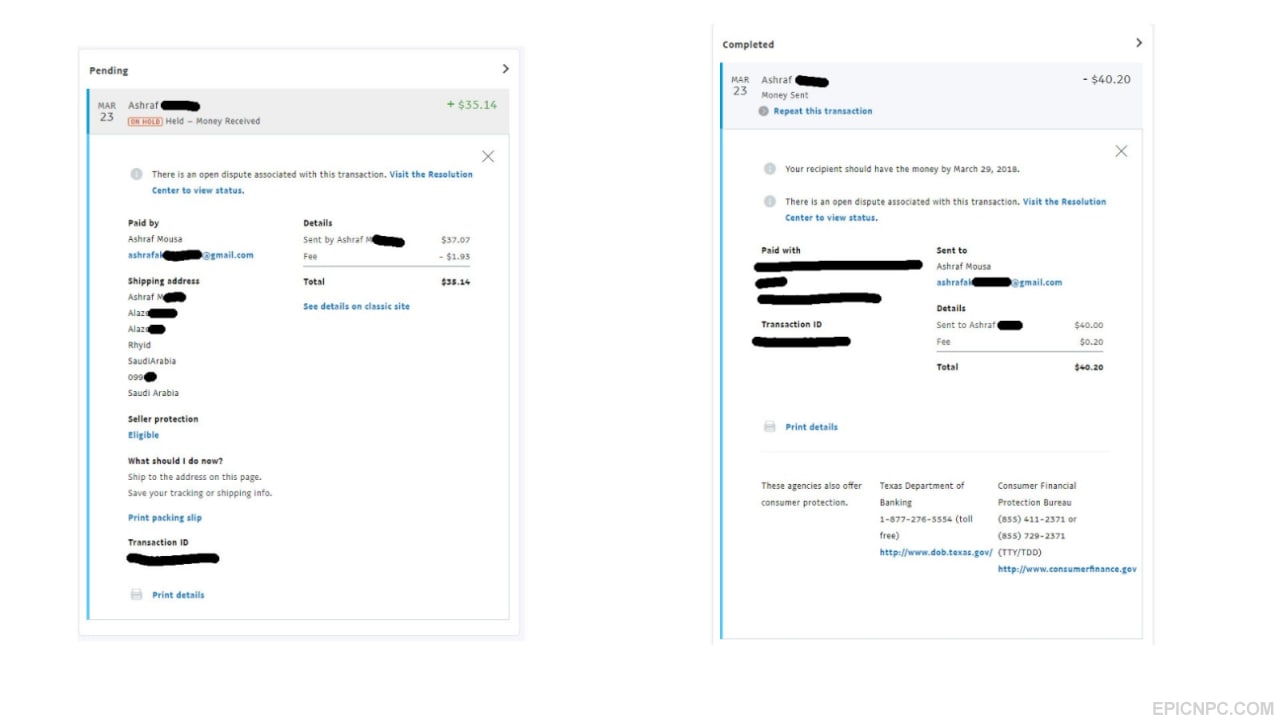Click info icon beside completed dispute notice
1280x720 pixels.
click(x=770, y=201)
